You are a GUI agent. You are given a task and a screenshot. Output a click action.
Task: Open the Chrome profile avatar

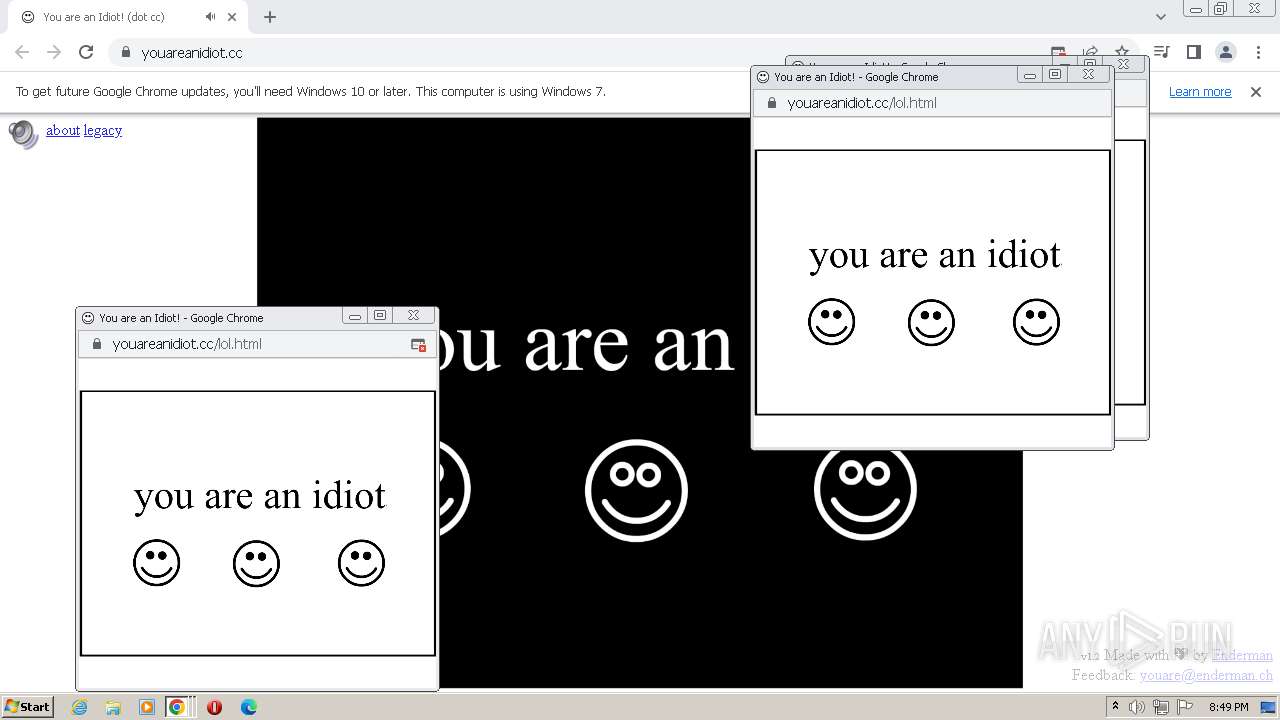tap(1225, 52)
